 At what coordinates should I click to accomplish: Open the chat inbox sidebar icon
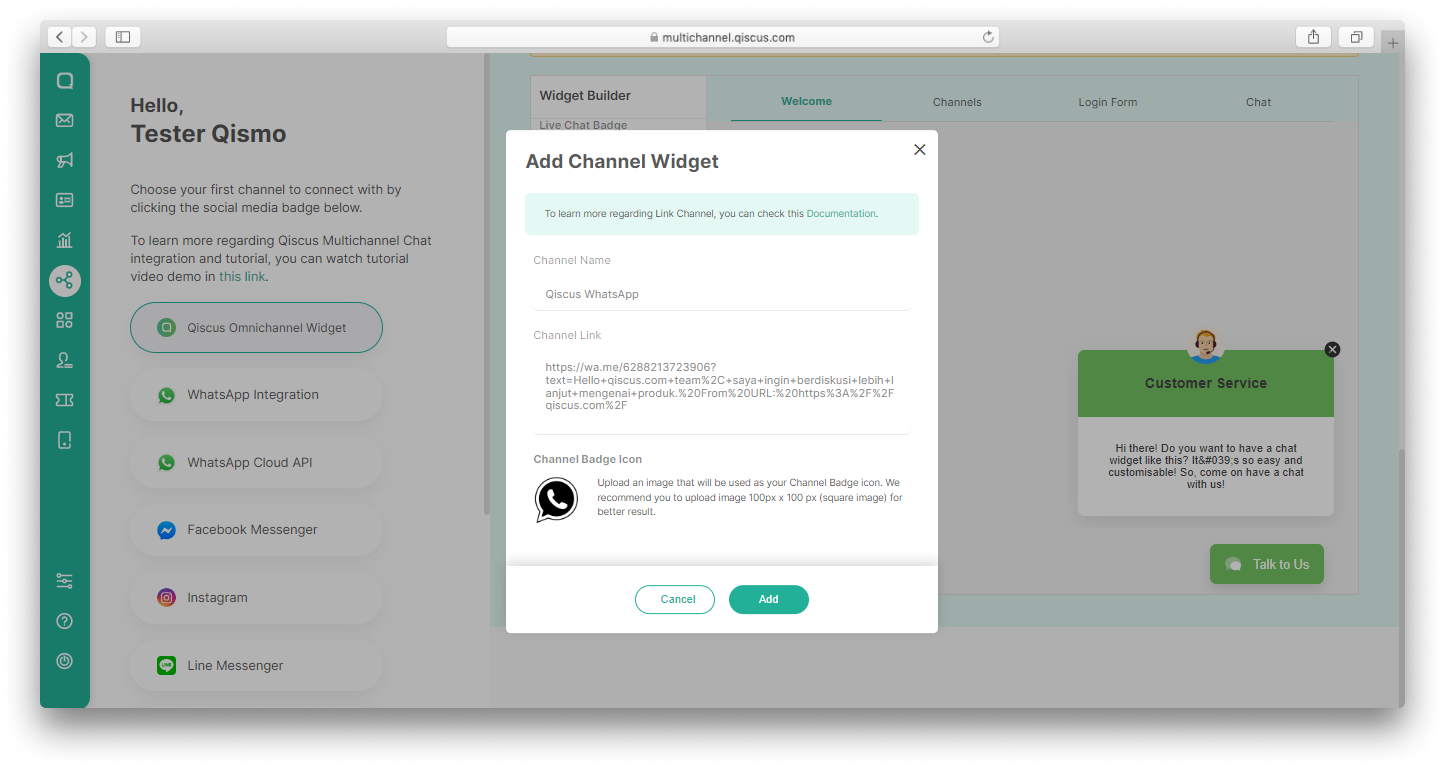[65, 81]
